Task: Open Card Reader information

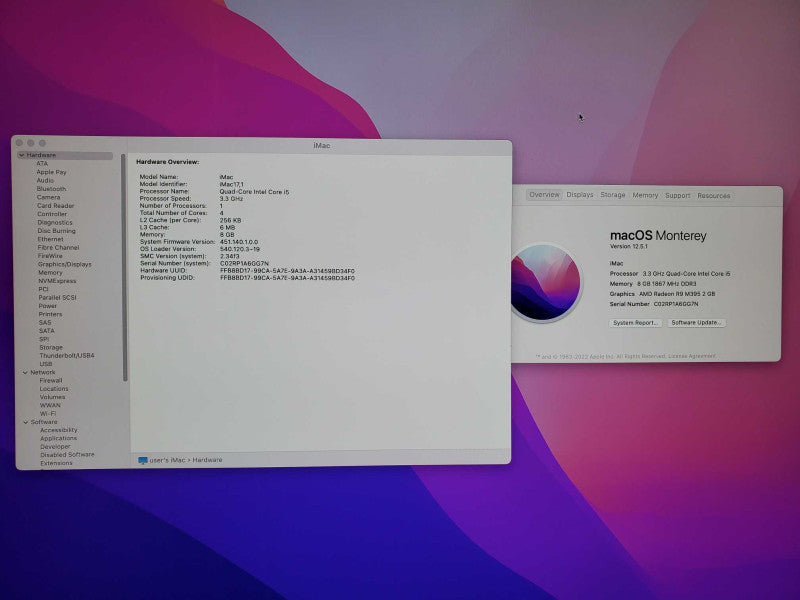Action: click(55, 206)
